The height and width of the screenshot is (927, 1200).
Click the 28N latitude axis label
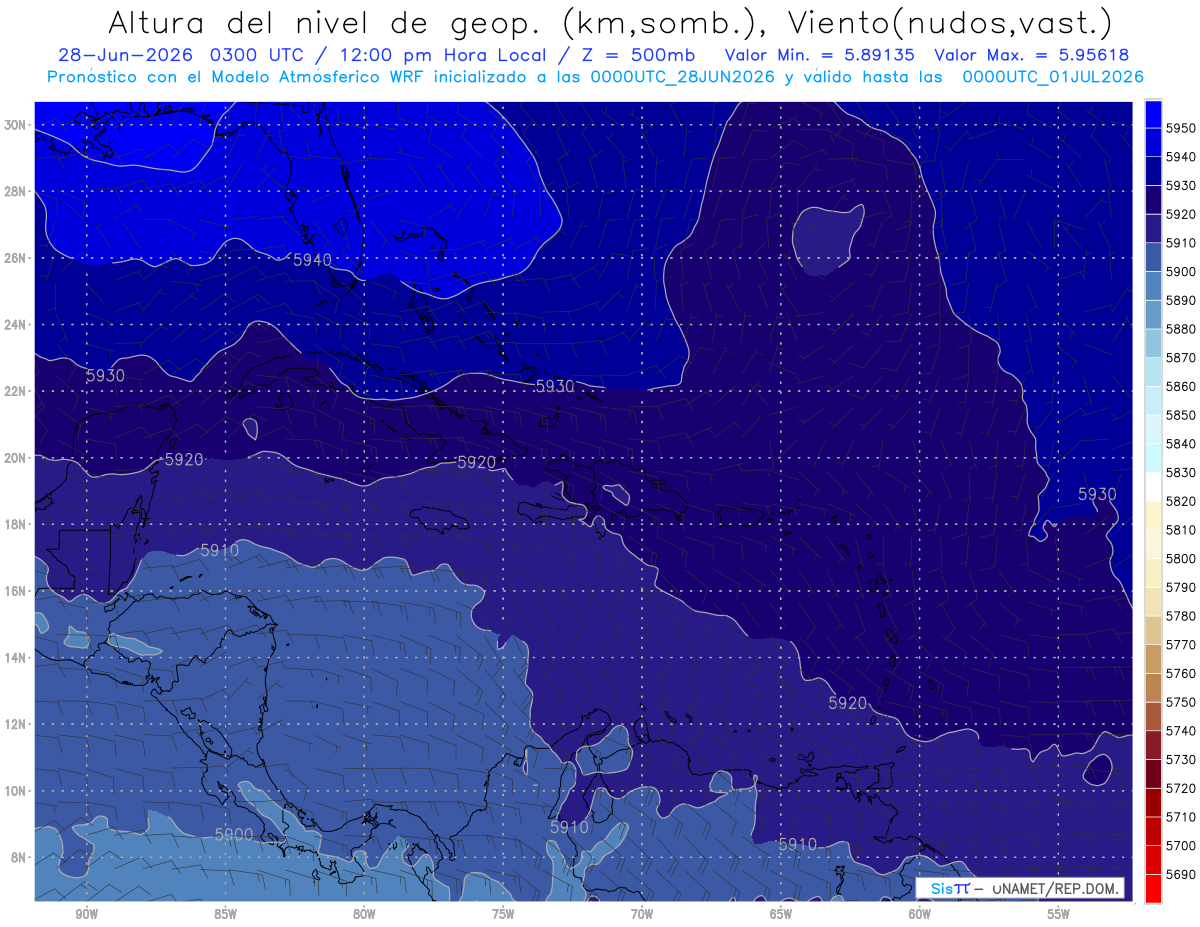17,191
